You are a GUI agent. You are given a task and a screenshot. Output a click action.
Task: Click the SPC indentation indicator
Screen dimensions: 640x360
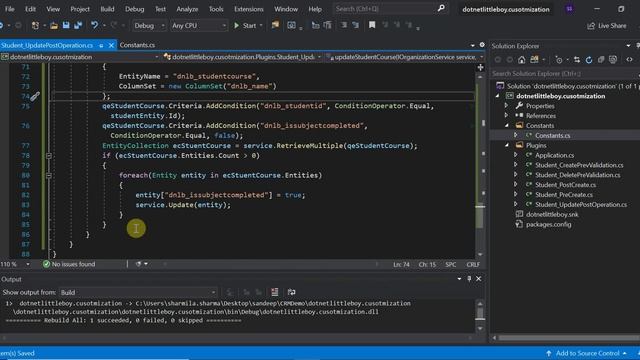pyautogui.click(x=451, y=264)
